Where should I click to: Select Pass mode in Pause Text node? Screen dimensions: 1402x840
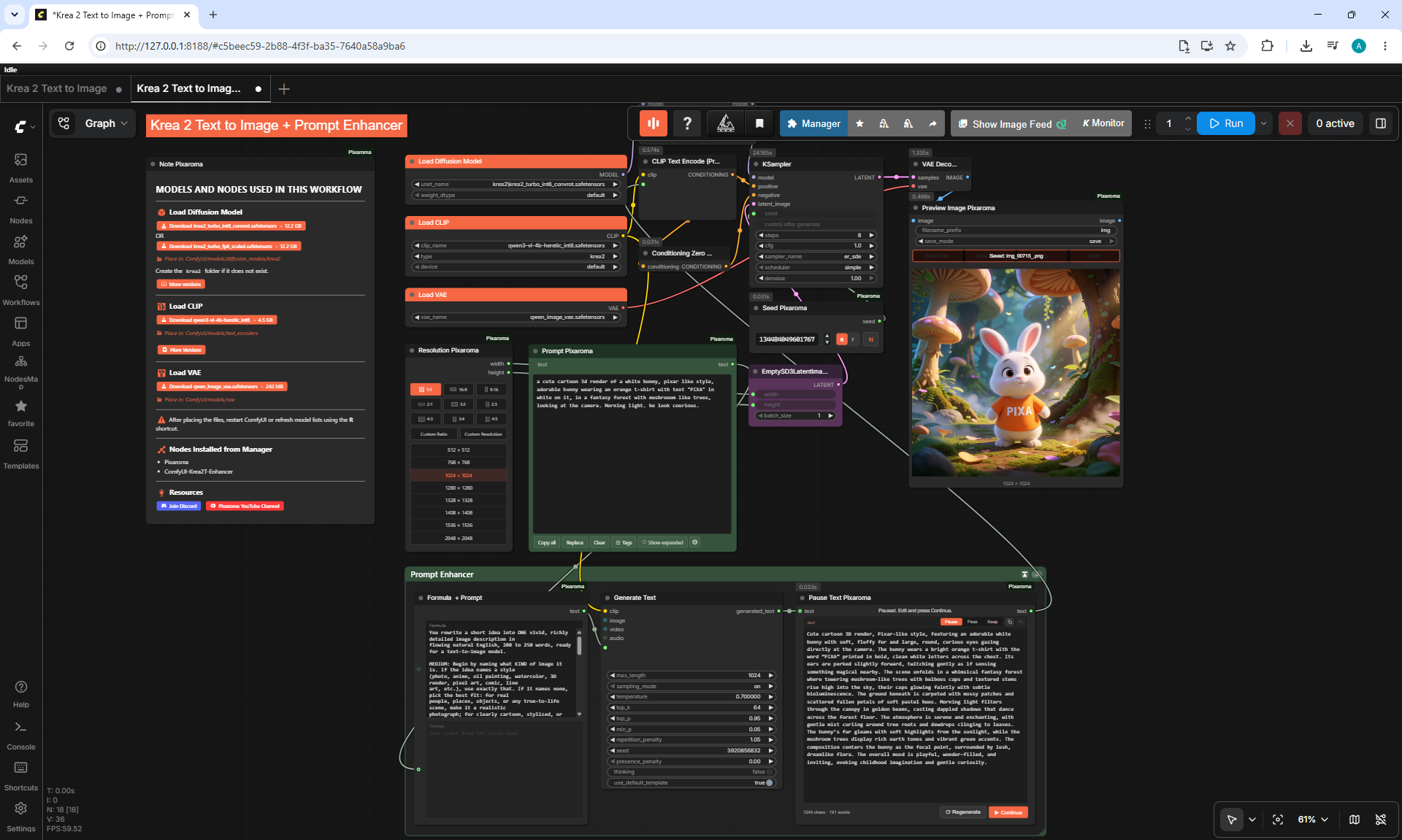972,622
